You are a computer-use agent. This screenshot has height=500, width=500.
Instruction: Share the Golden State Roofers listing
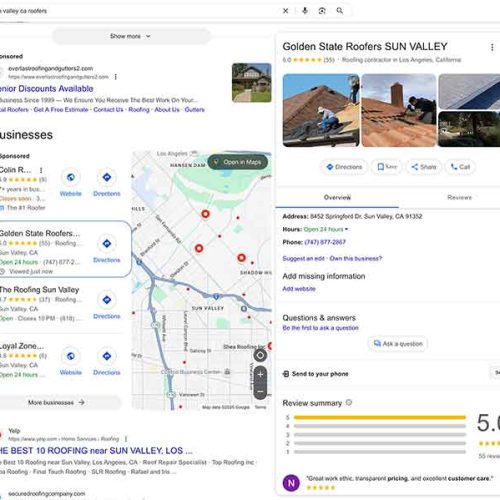423,167
